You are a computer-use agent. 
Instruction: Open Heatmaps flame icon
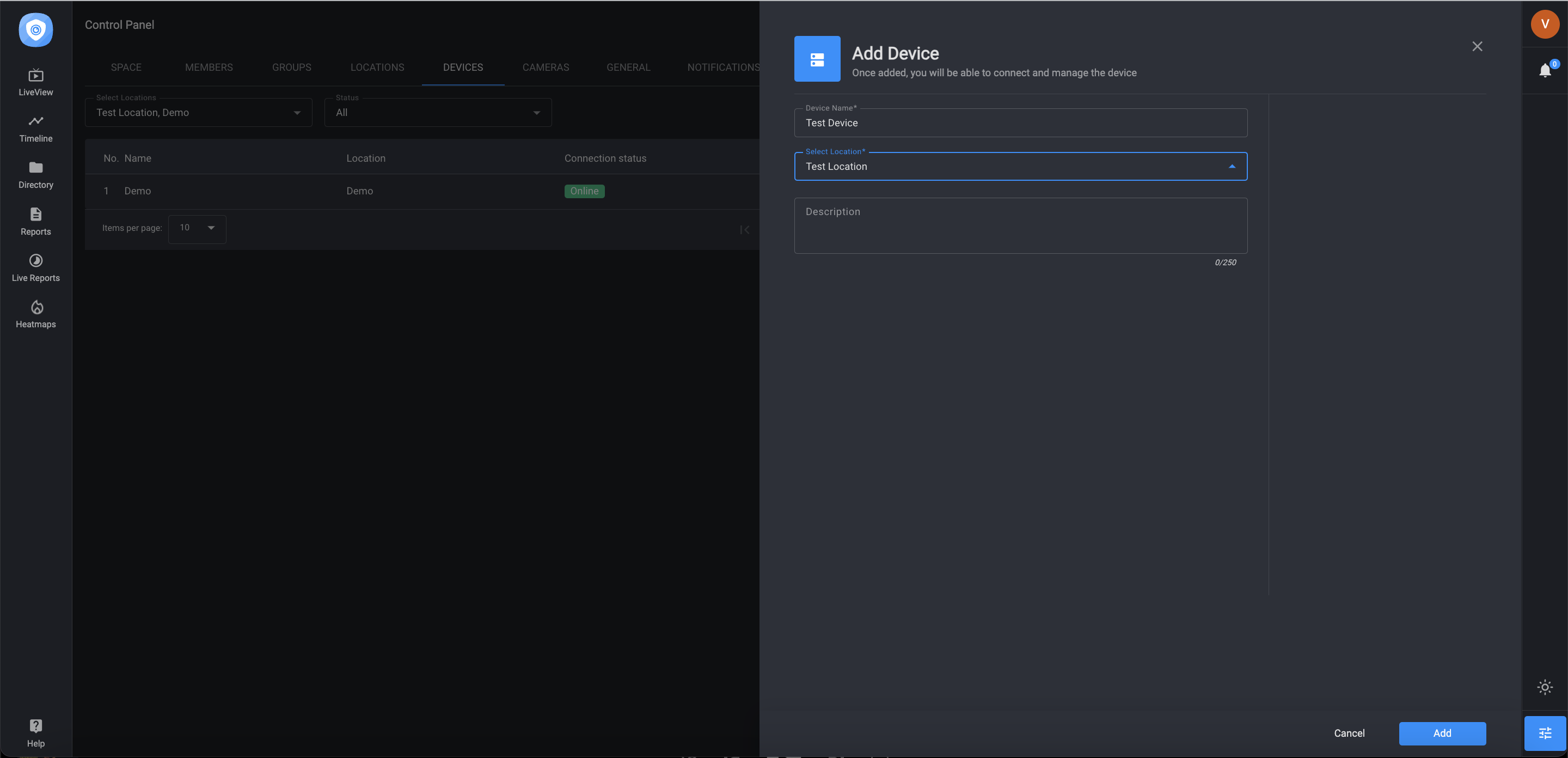(36, 307)
